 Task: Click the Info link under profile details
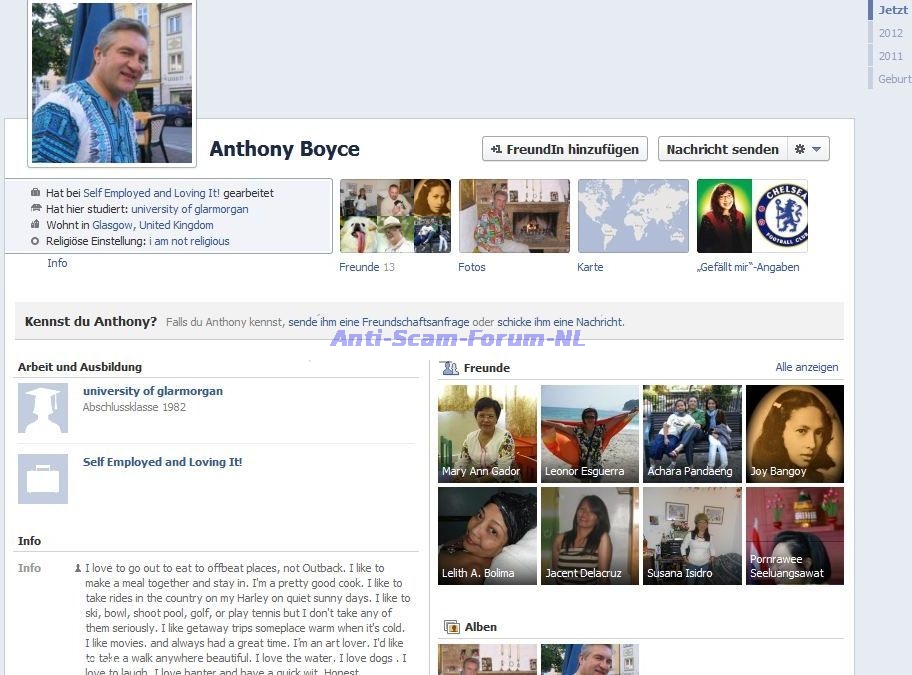pyautogui.click(x=57, y=263)
